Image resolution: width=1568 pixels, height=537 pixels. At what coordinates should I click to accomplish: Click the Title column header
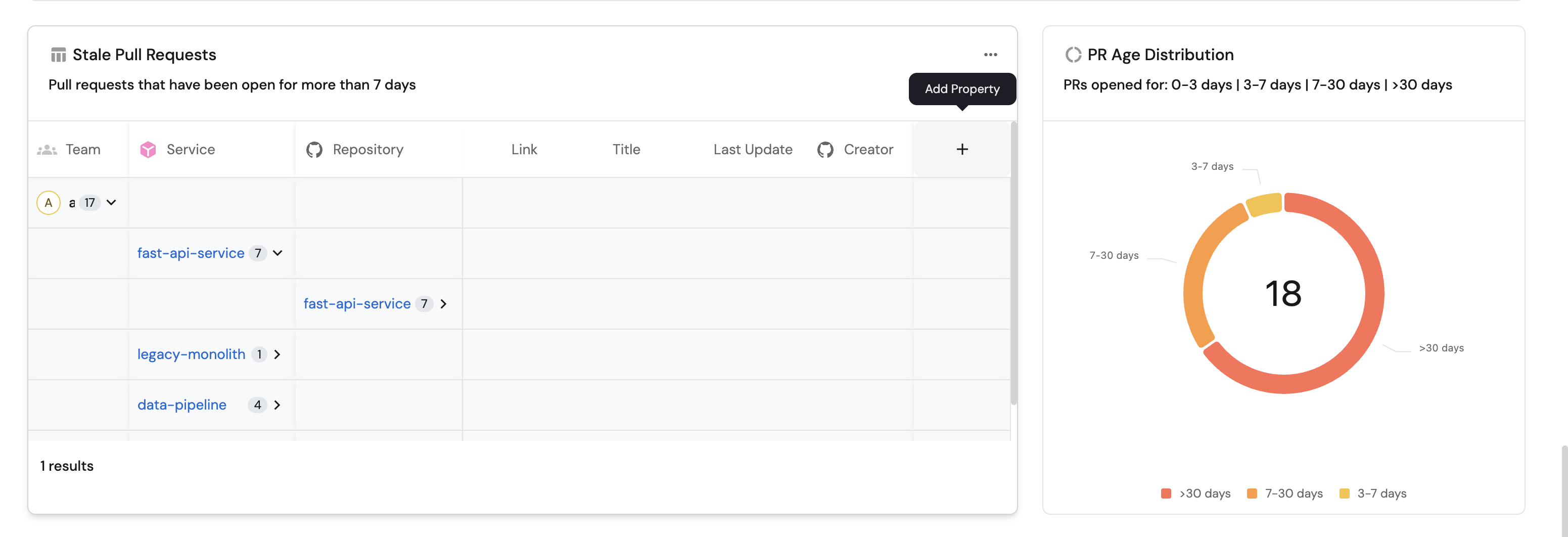626,149
